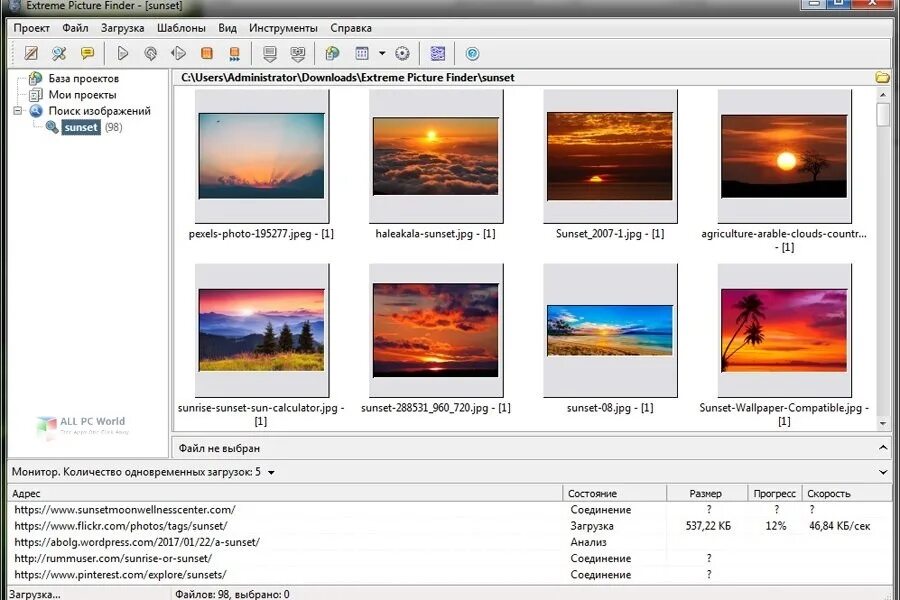Screen dimensions: 900x600
Task: Click the single monitor download icon
Action: coord(269,54)
